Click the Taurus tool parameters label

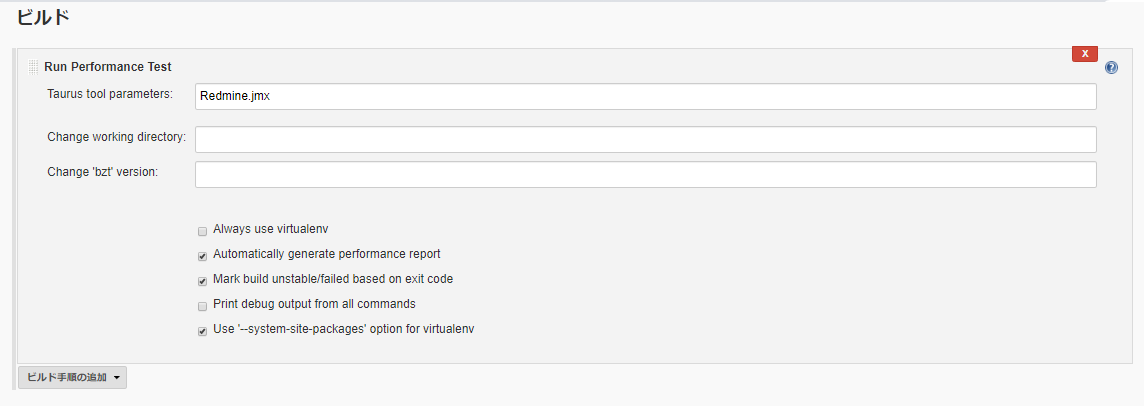pyautogui.click(x=109, y=94)
